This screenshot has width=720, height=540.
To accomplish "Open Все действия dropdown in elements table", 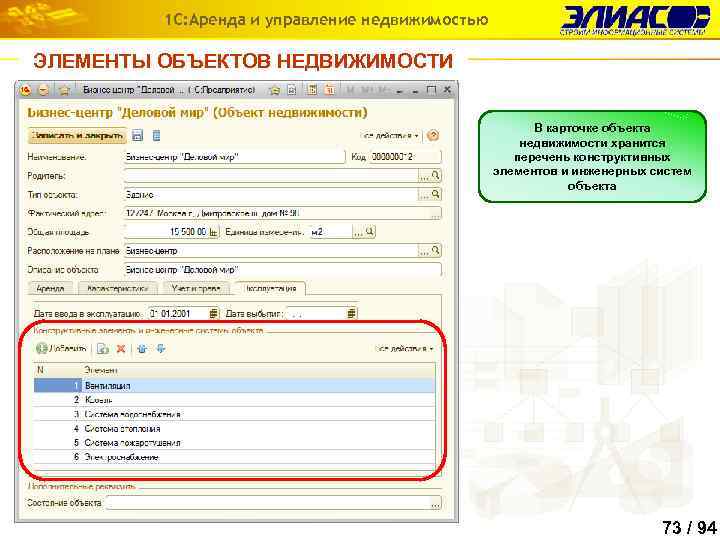I will (404, 349).
